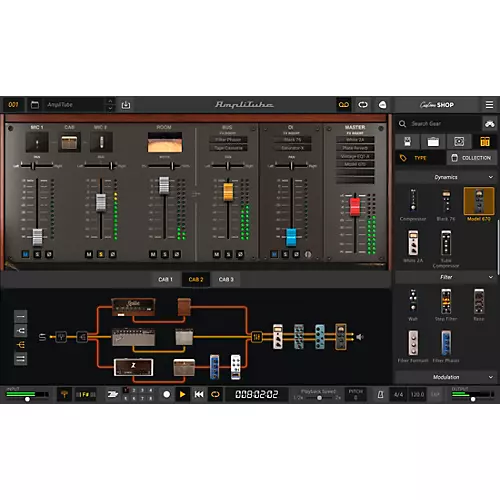Toggle phase invert on DI channel

296,254
